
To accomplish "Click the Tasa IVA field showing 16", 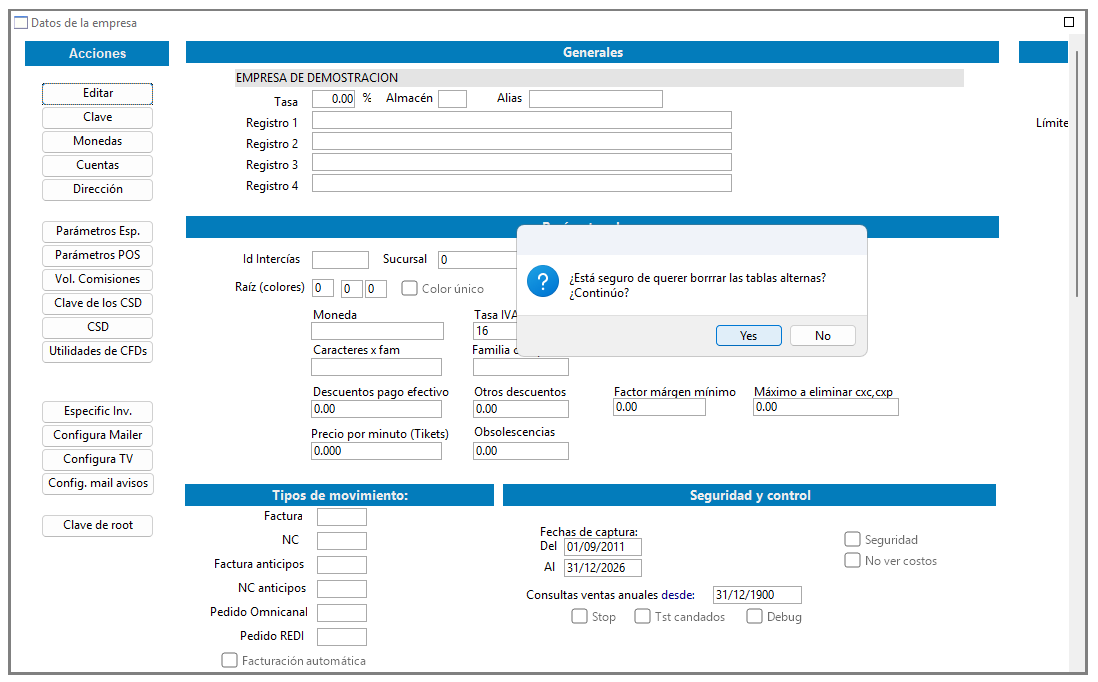I will [496, 331].
